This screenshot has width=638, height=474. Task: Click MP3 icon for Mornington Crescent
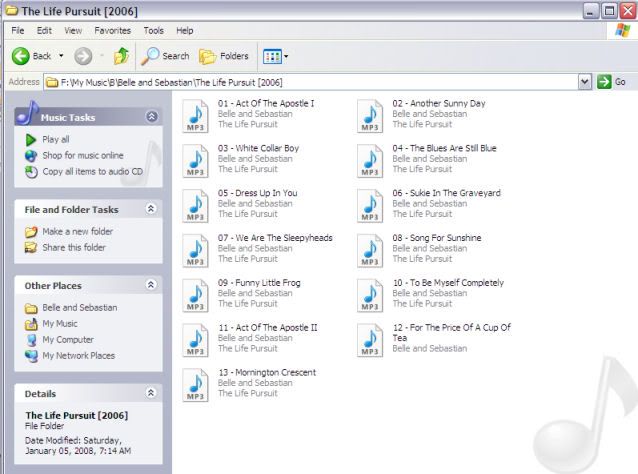(195, 385)
